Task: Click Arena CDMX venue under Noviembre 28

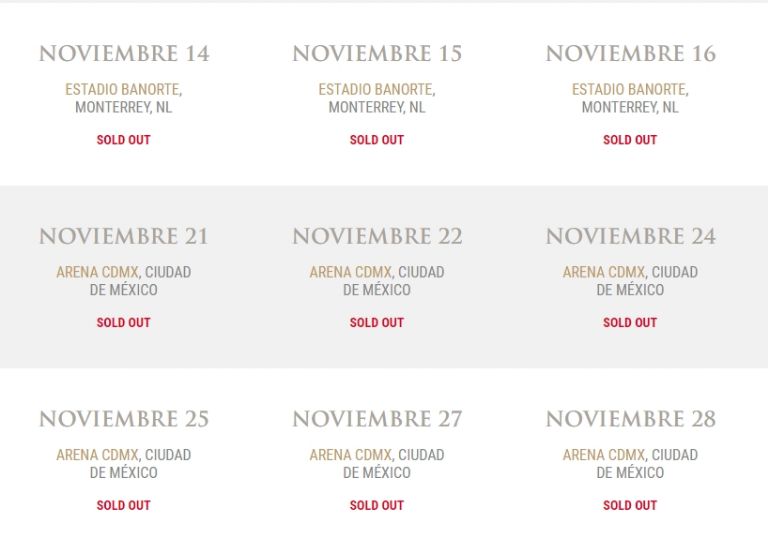Action: (x=605, y=455)
